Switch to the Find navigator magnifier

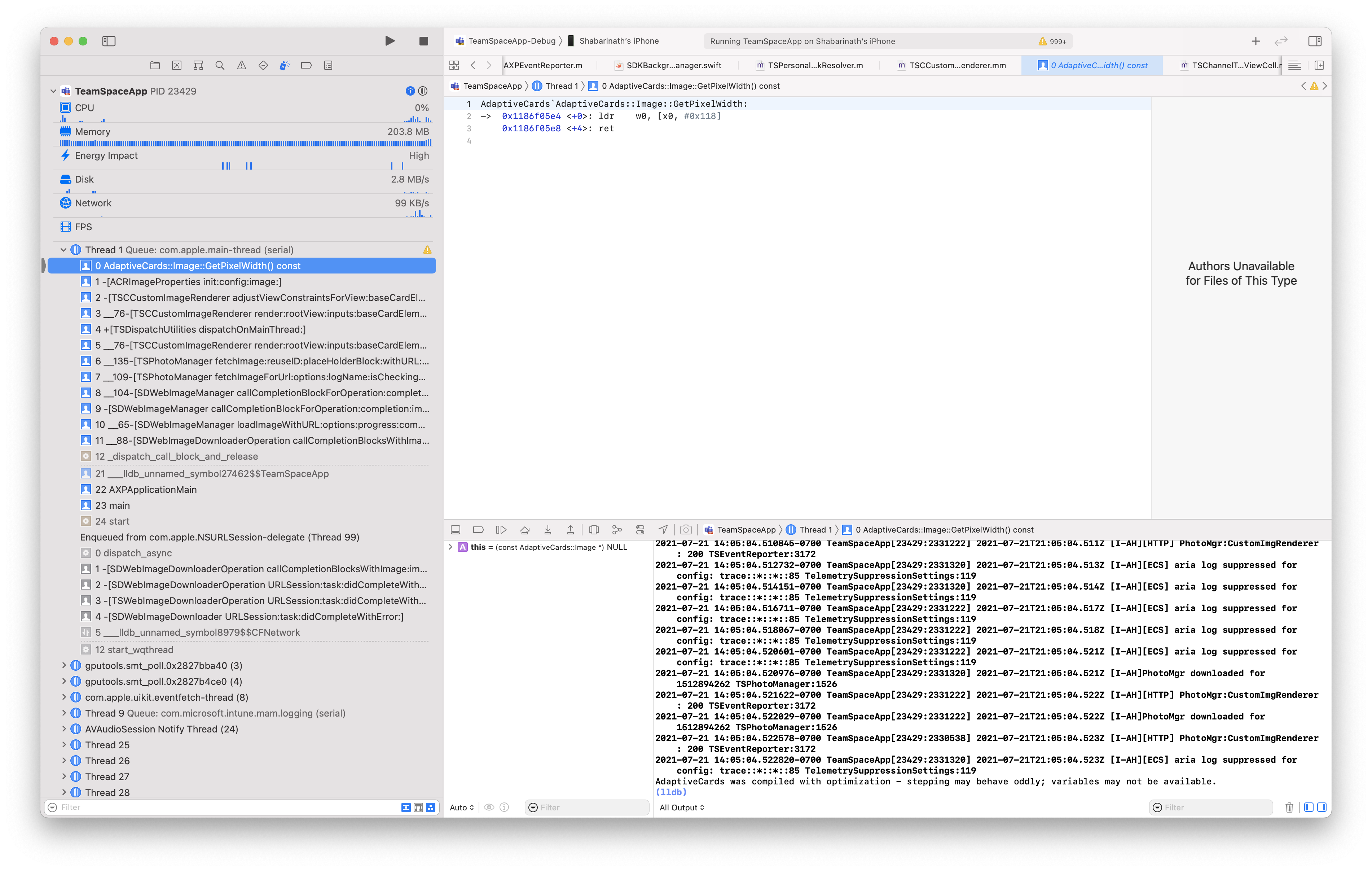tap(220, 65)
